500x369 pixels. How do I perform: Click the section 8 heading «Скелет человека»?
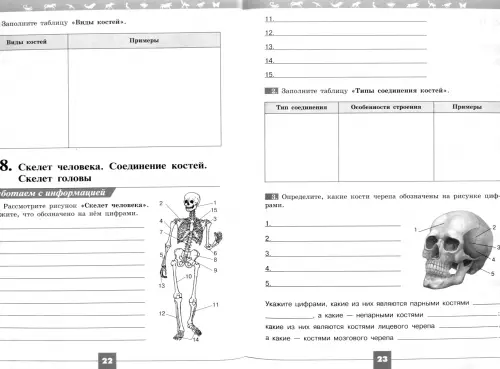click(112, 172)
